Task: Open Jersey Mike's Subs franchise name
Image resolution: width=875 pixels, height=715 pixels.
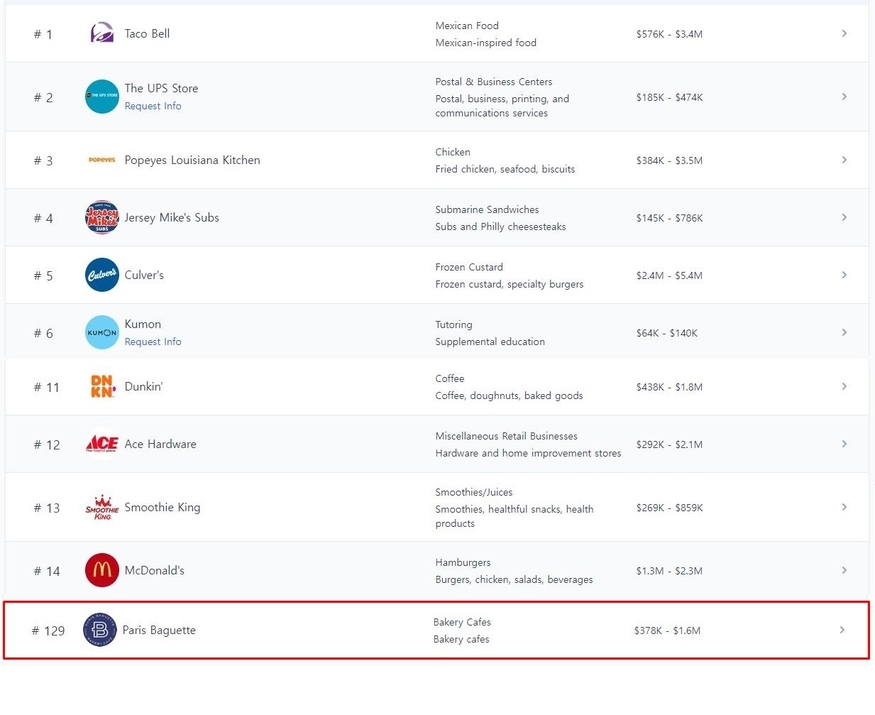Action: [172, 218]
